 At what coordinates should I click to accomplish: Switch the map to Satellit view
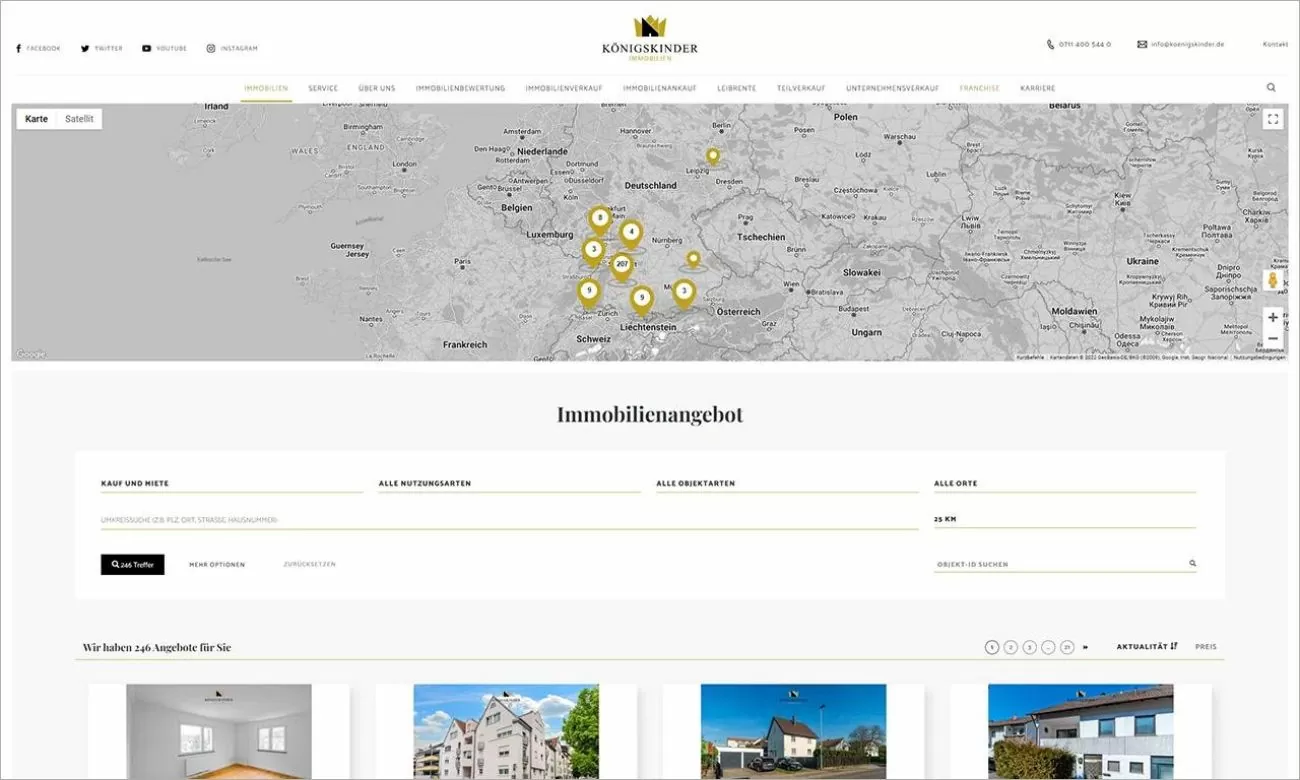80,118
